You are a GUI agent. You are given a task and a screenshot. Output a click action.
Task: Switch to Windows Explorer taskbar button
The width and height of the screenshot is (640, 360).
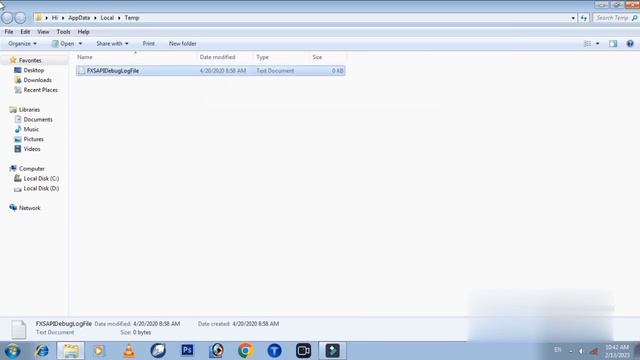click(71, 351)
